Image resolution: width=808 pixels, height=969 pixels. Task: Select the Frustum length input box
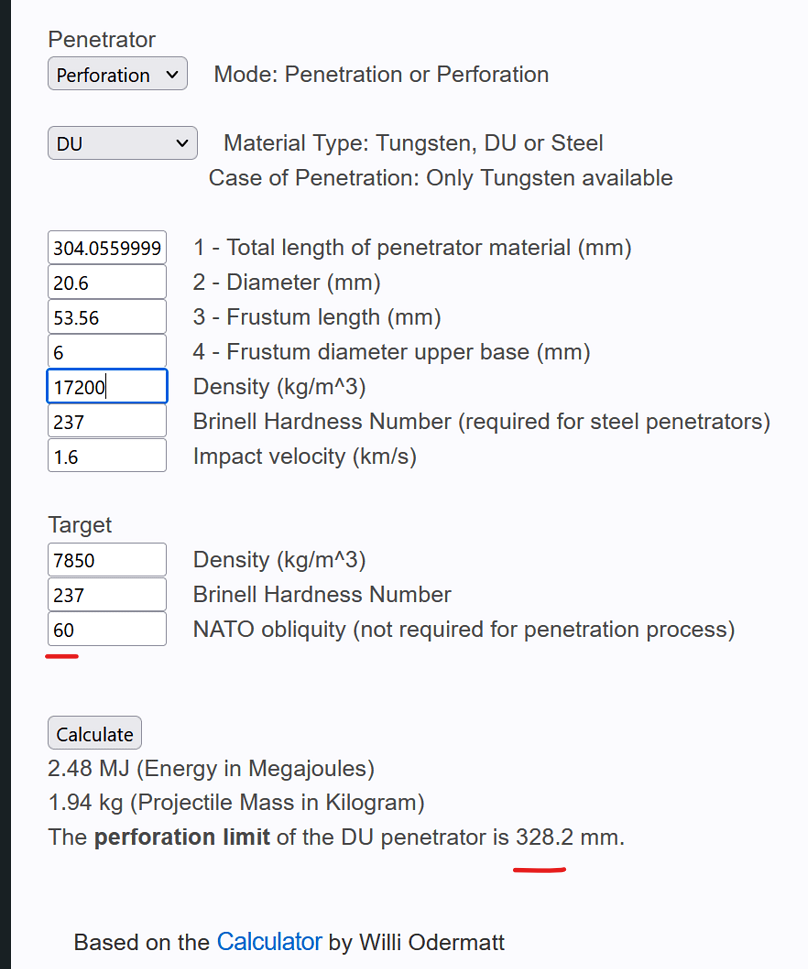[x=107, y=318]
